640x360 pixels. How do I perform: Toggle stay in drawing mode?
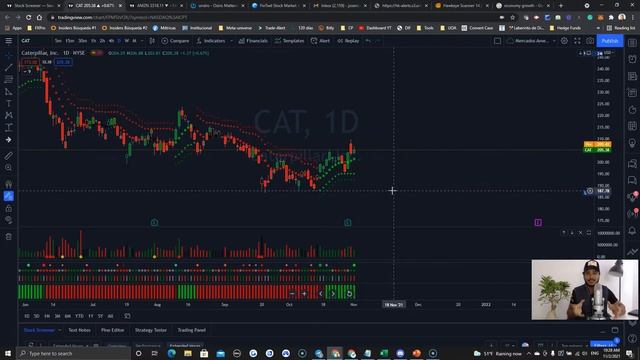9,196
